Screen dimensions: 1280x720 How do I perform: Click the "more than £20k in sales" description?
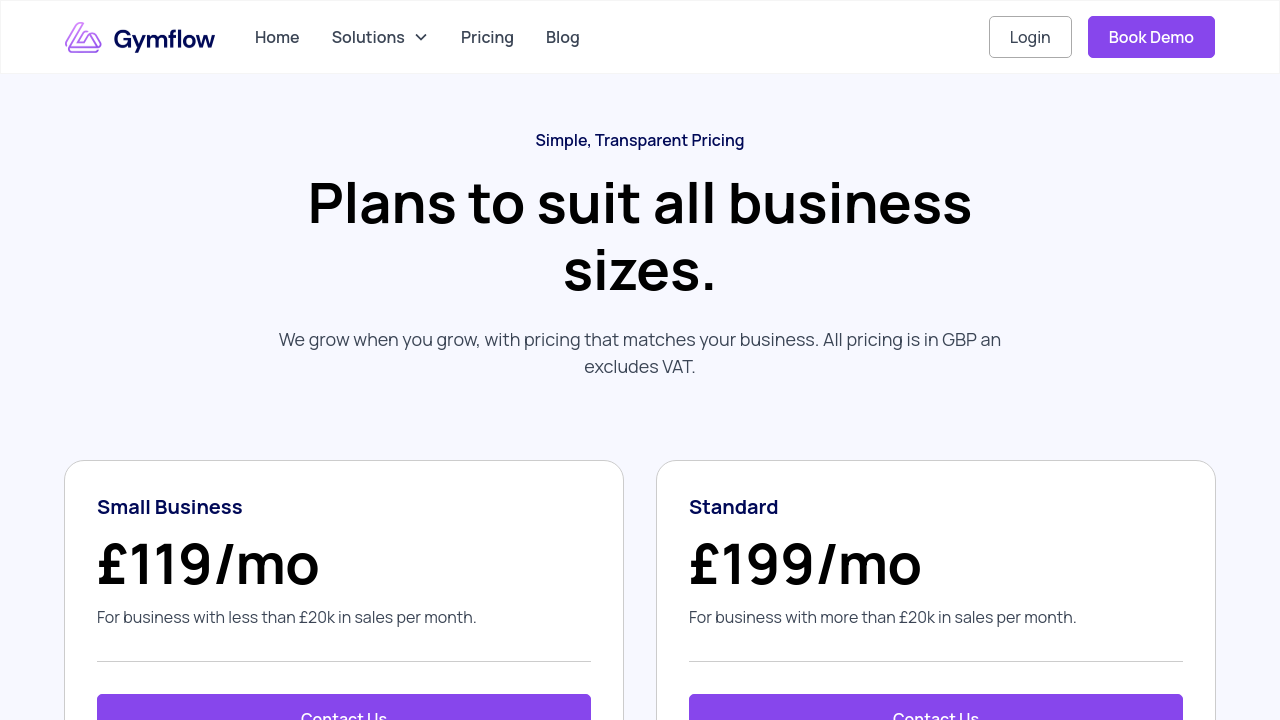tap(882, 617)
